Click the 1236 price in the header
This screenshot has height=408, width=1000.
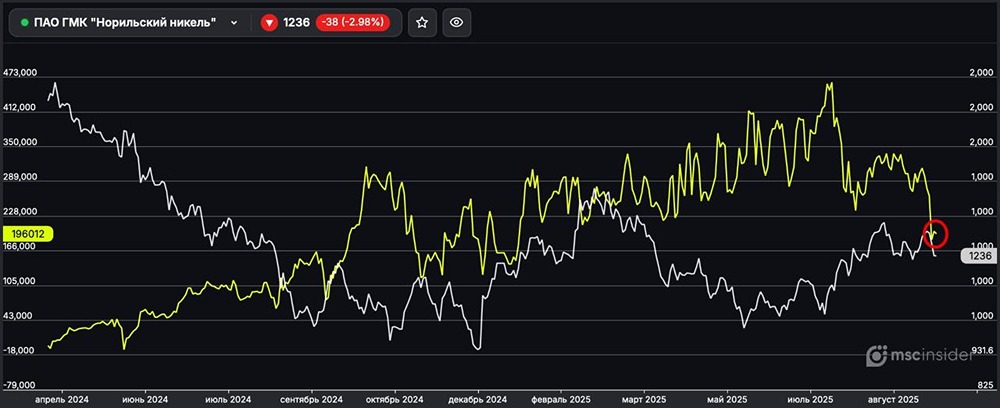[296, 23]
